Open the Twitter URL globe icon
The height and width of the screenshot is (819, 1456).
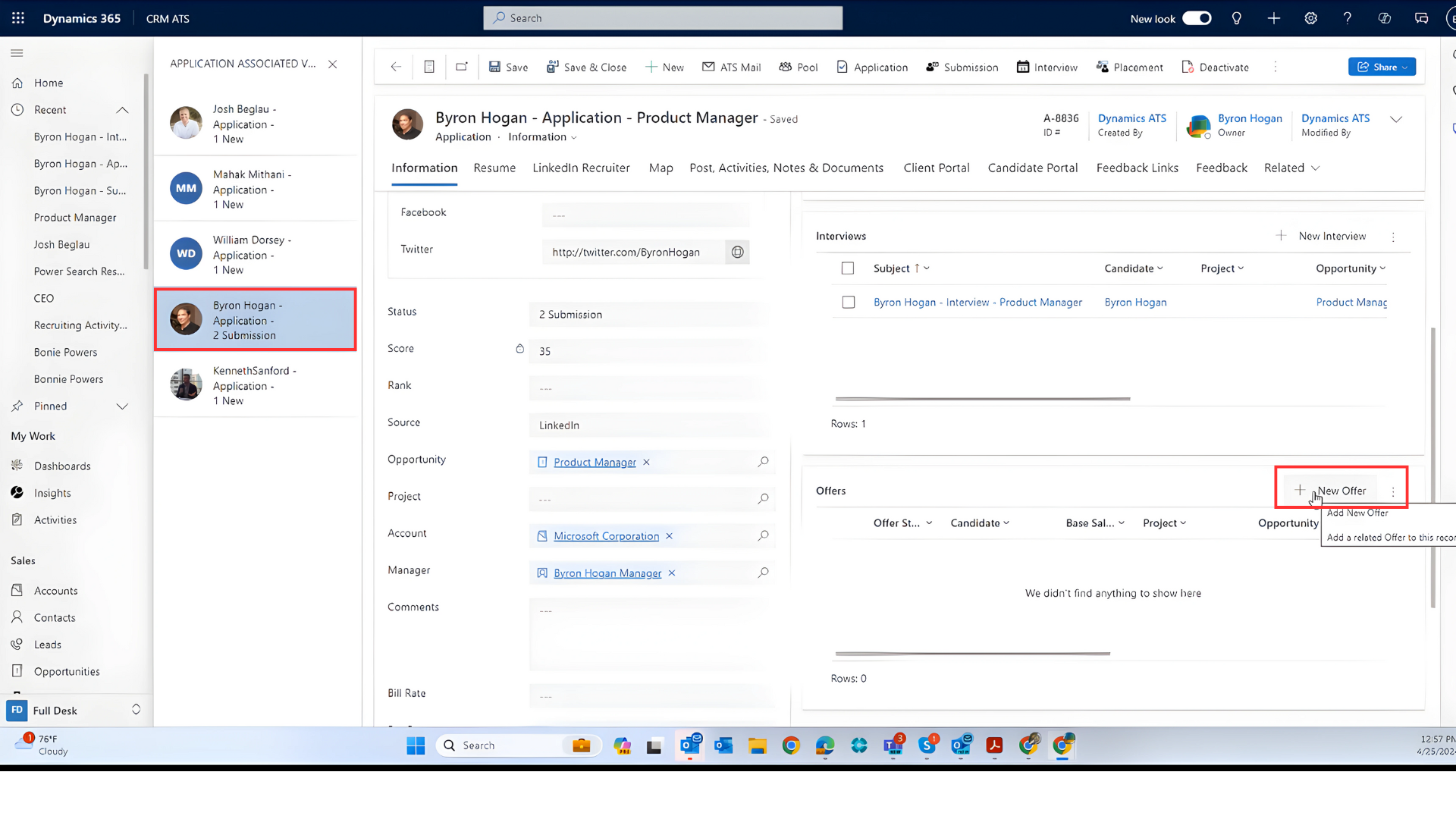[737, 253]
